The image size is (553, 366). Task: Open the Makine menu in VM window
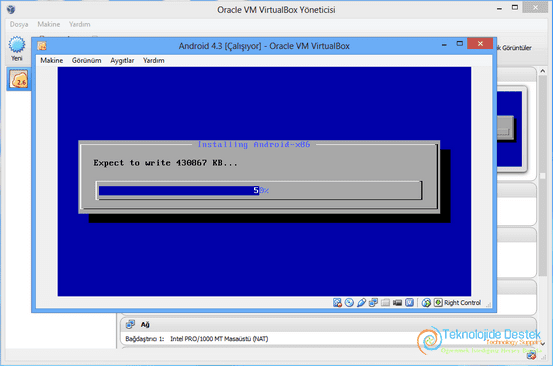[x=51, y=60]
